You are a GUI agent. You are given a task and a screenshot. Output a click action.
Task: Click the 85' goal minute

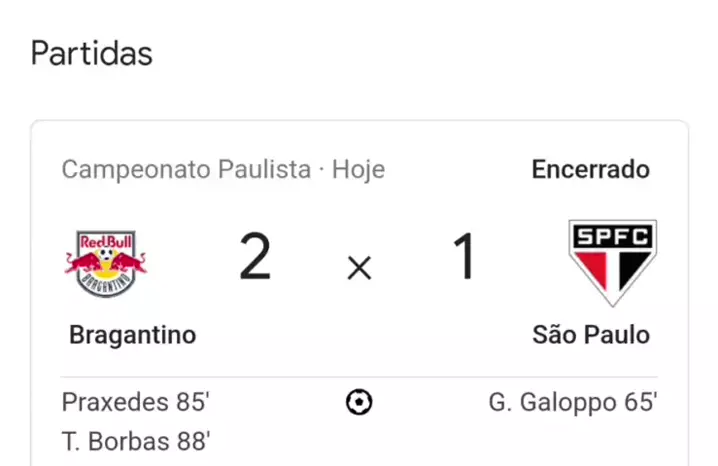point(193,402)
